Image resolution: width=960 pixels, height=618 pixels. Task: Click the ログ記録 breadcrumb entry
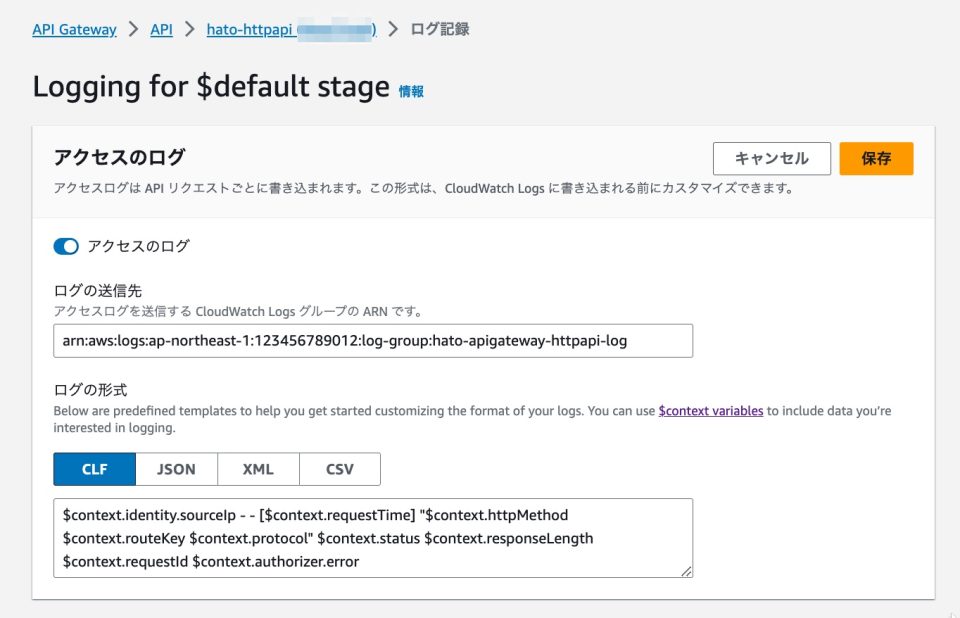click(x=441, y=29)
